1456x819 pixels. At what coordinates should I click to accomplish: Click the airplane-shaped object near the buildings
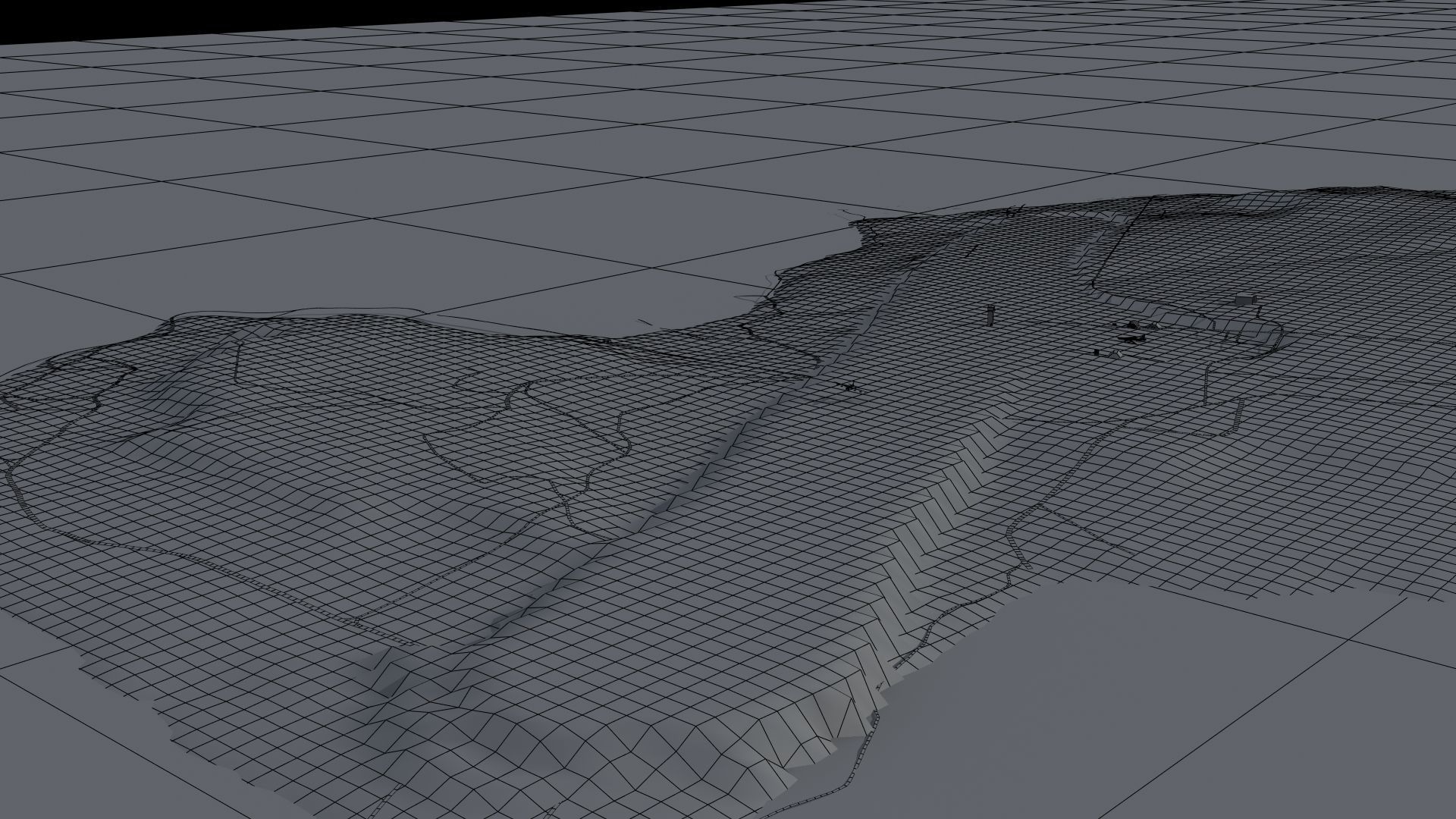[x=1131, y=337]
